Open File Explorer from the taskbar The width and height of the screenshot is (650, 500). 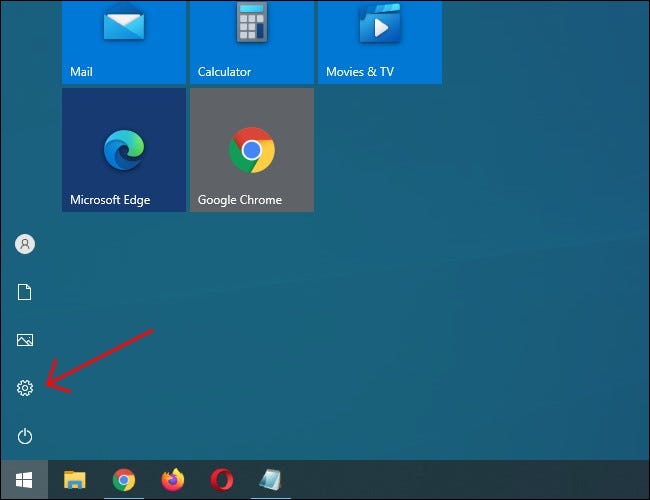(x=75, y=480)
